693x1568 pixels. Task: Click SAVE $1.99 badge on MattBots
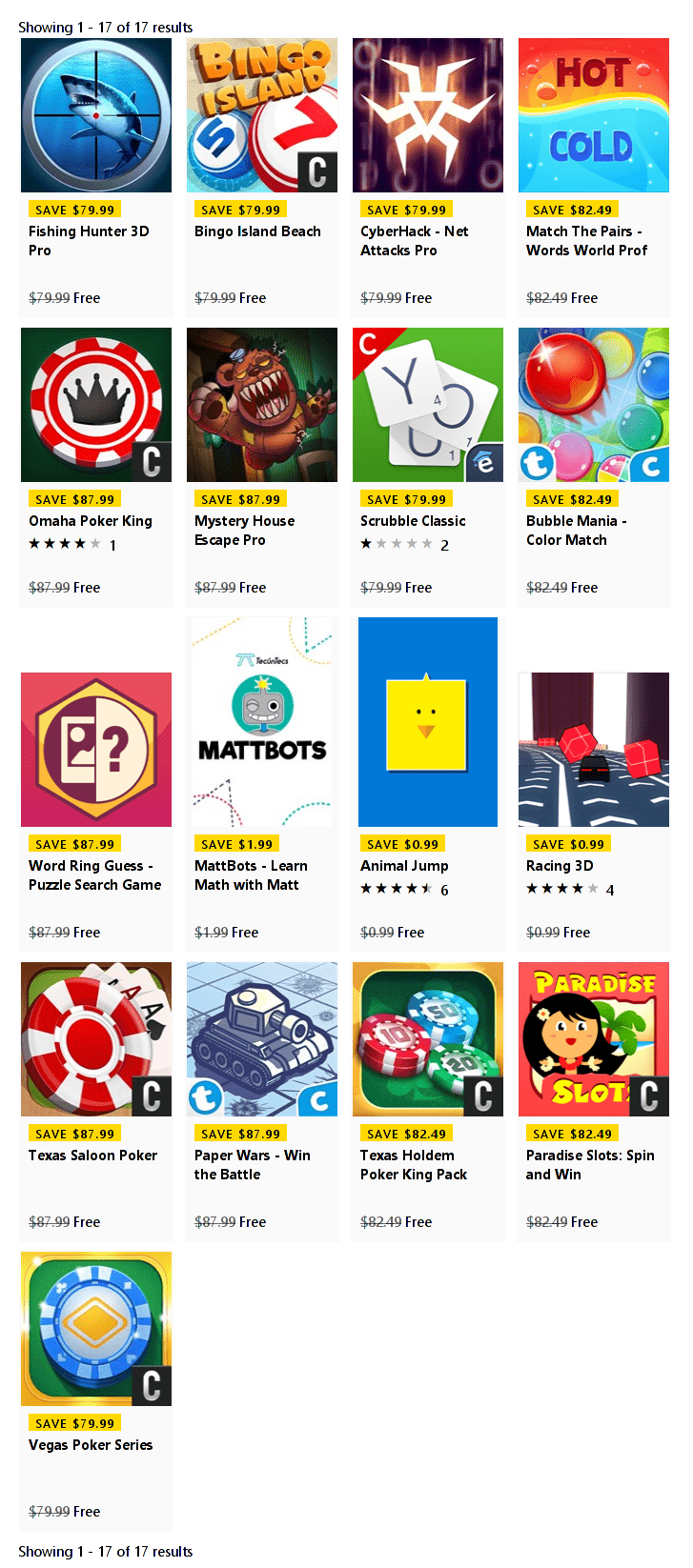click(237, 844)
